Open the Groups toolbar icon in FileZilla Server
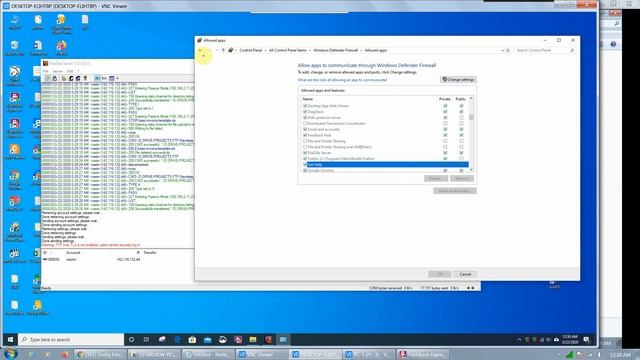The image size is (640, 360). pyautogui.click(x=78, y=78)
